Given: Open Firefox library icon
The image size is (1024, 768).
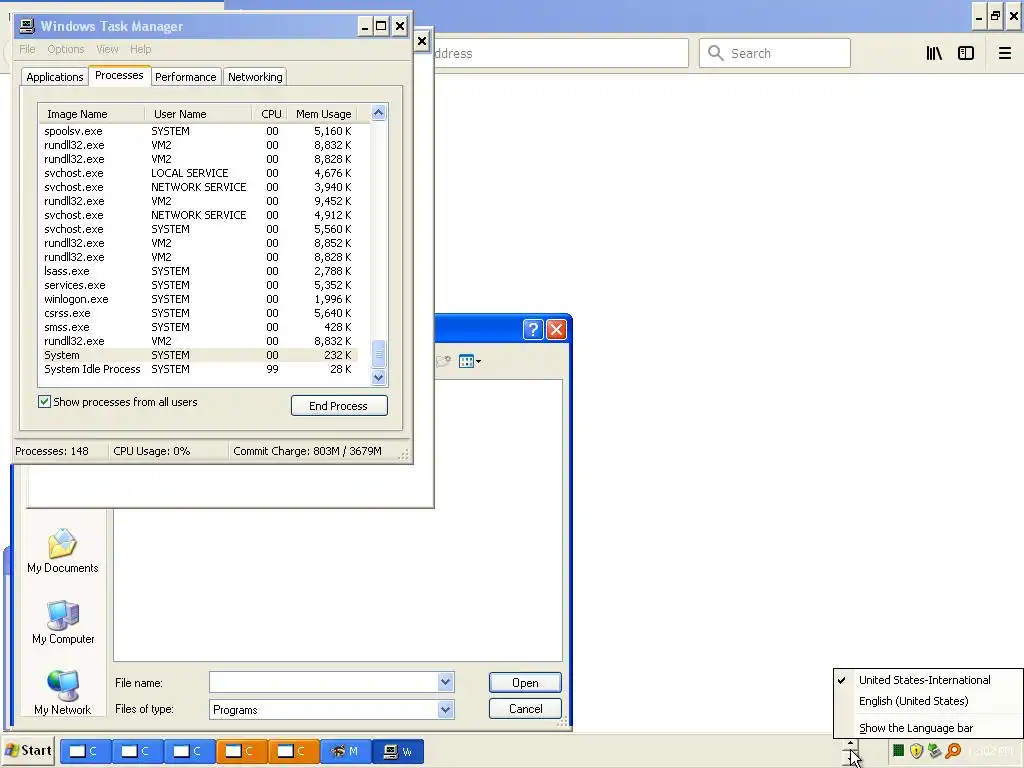Looking at the screenshot, I should pos(934,54).
